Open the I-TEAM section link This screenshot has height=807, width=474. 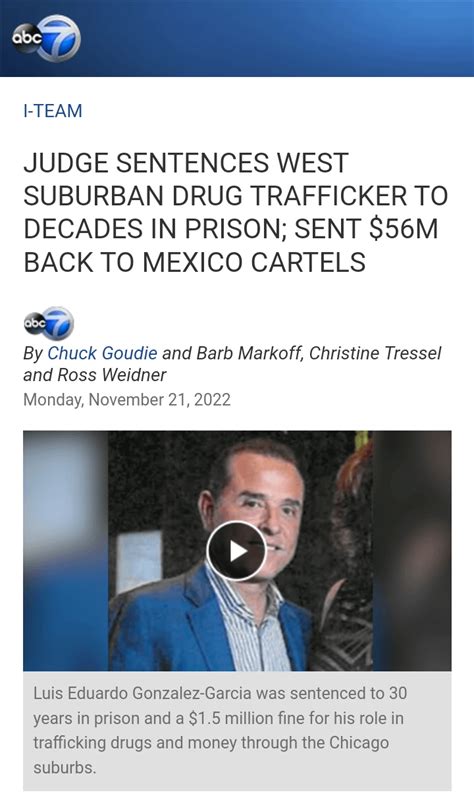click(x=52, y=111)
